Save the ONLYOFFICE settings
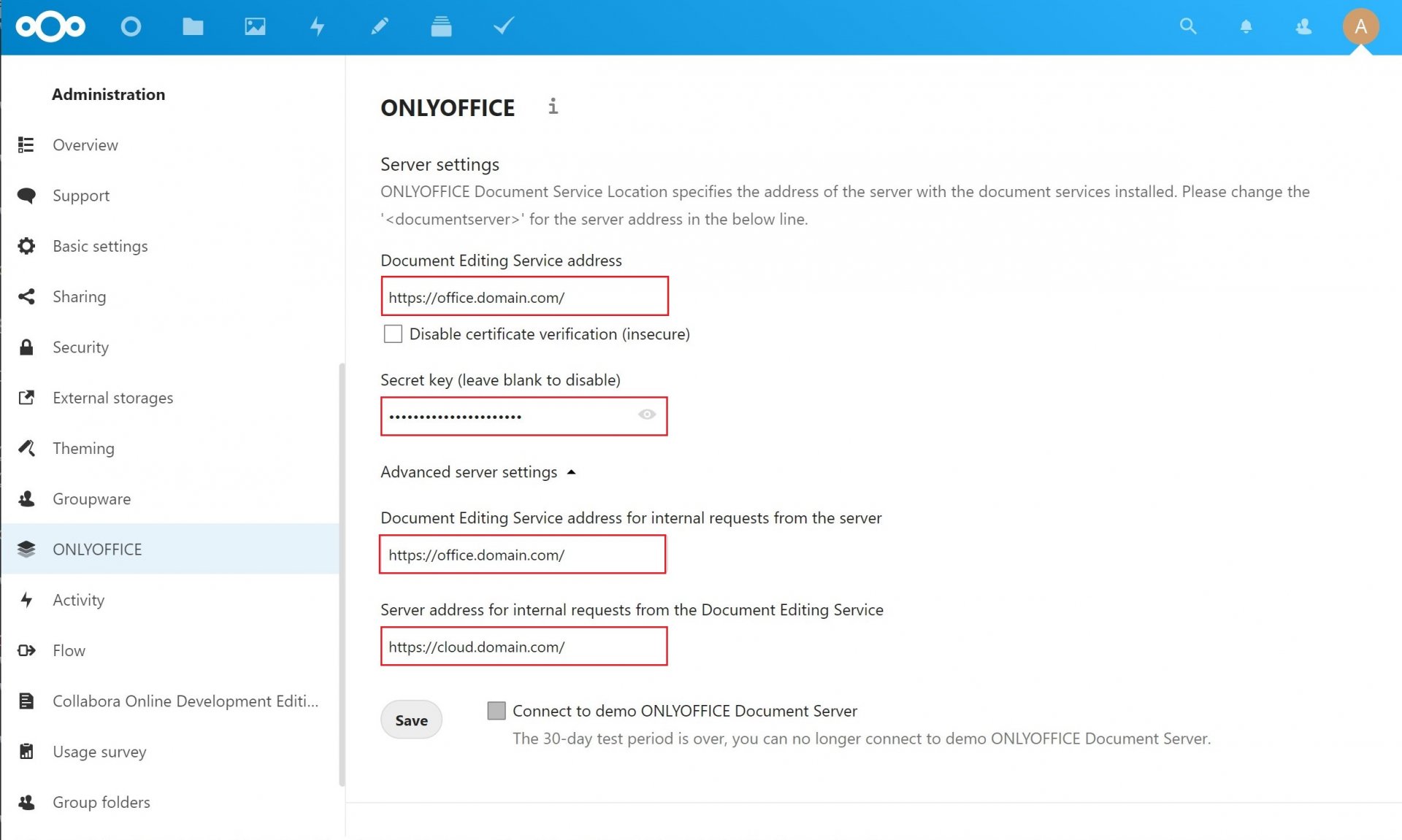Viewport: 1402px width, 840px height. click(411, 720)
